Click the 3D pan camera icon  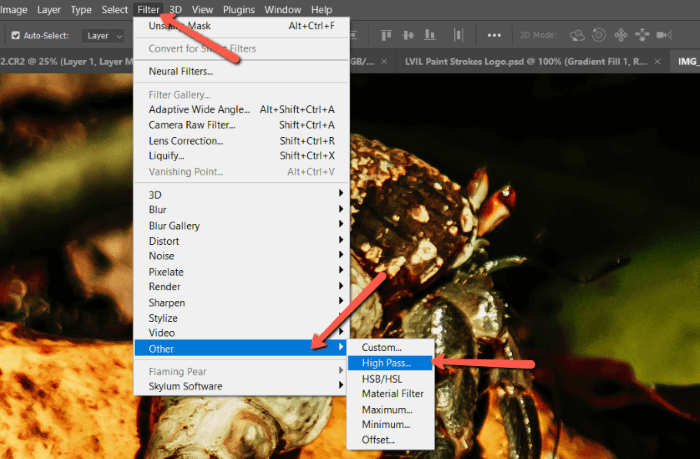click(619, 35)
